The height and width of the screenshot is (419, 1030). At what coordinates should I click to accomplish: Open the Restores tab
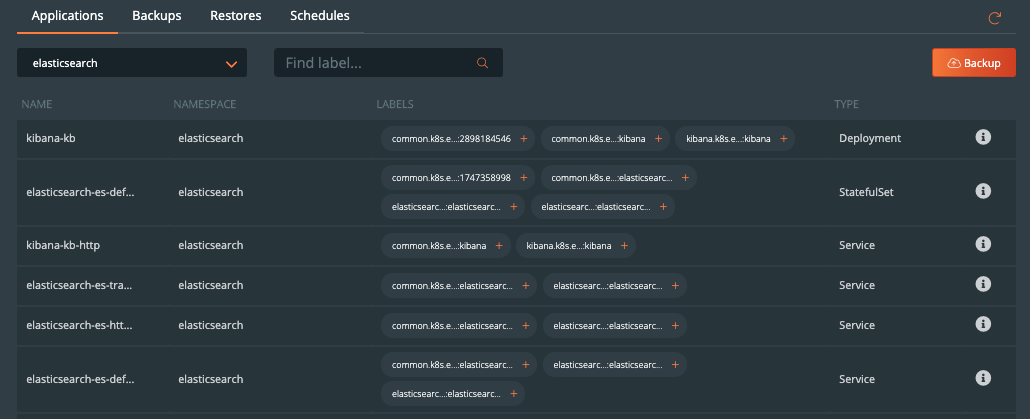(235, 16)
